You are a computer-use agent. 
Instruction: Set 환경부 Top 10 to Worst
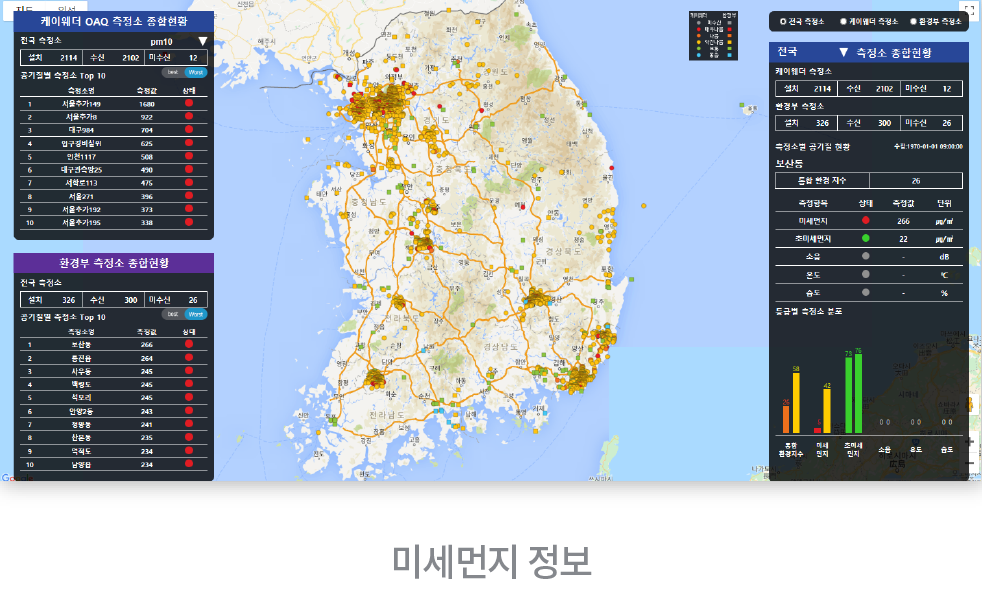(196, 315)
